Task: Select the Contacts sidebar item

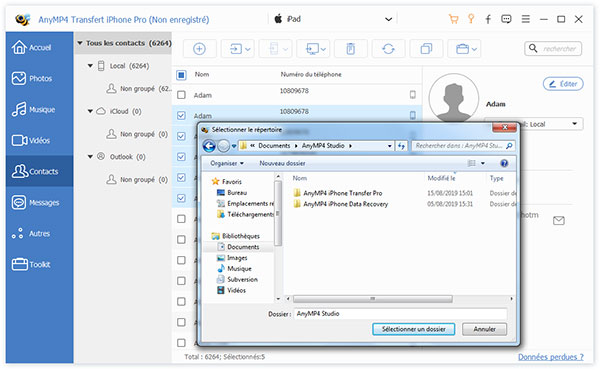Action: pos(39,171)
